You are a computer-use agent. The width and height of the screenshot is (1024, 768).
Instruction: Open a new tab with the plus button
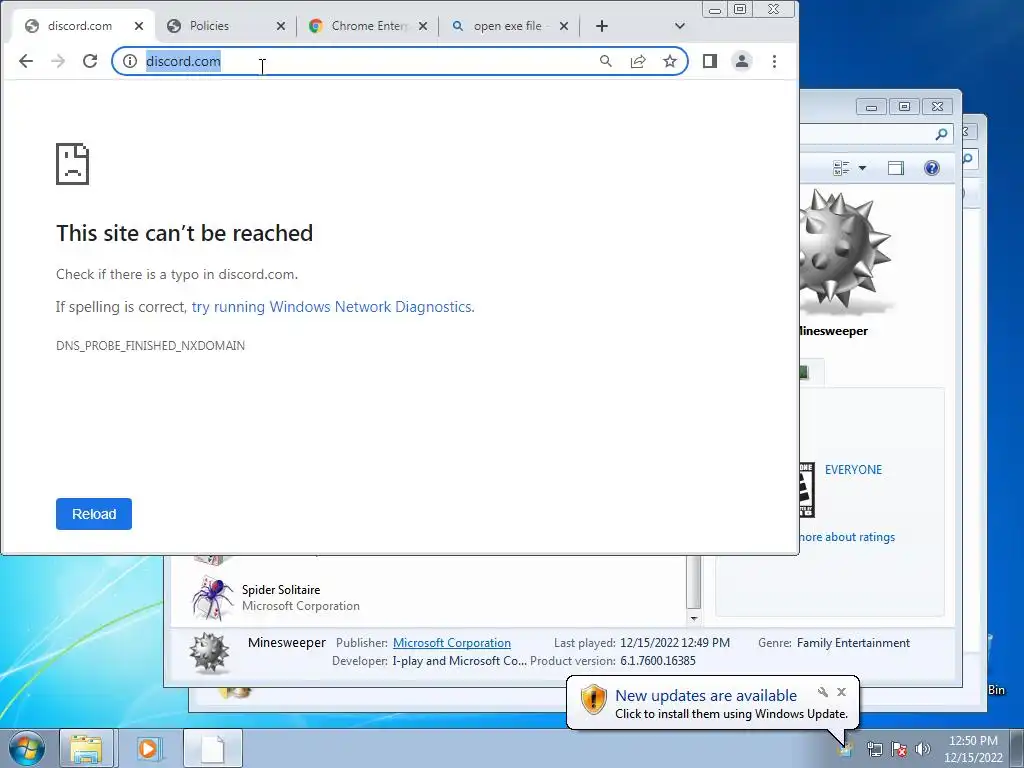602,26
